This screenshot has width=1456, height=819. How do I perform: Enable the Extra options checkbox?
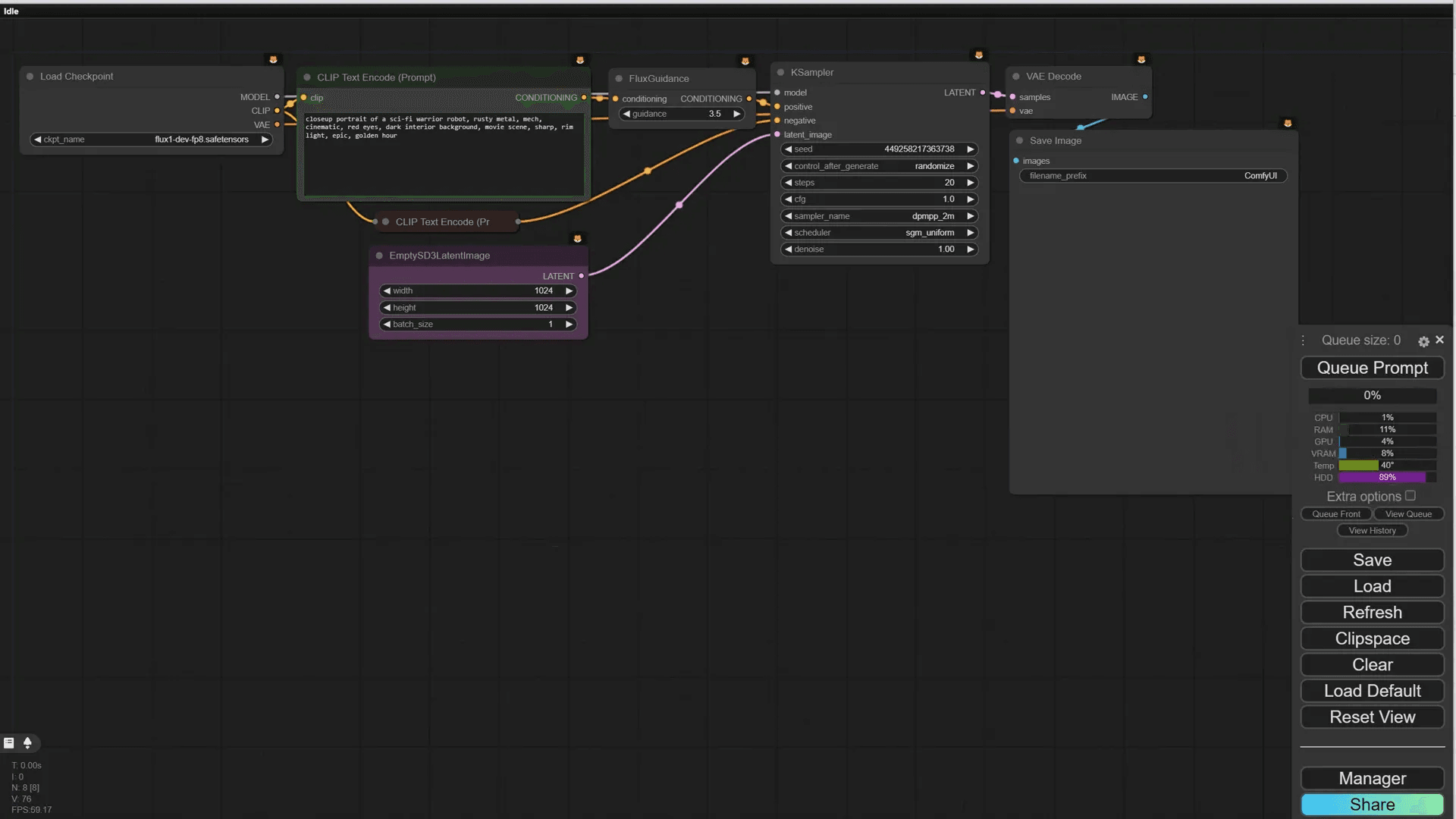coord(1410,495)
